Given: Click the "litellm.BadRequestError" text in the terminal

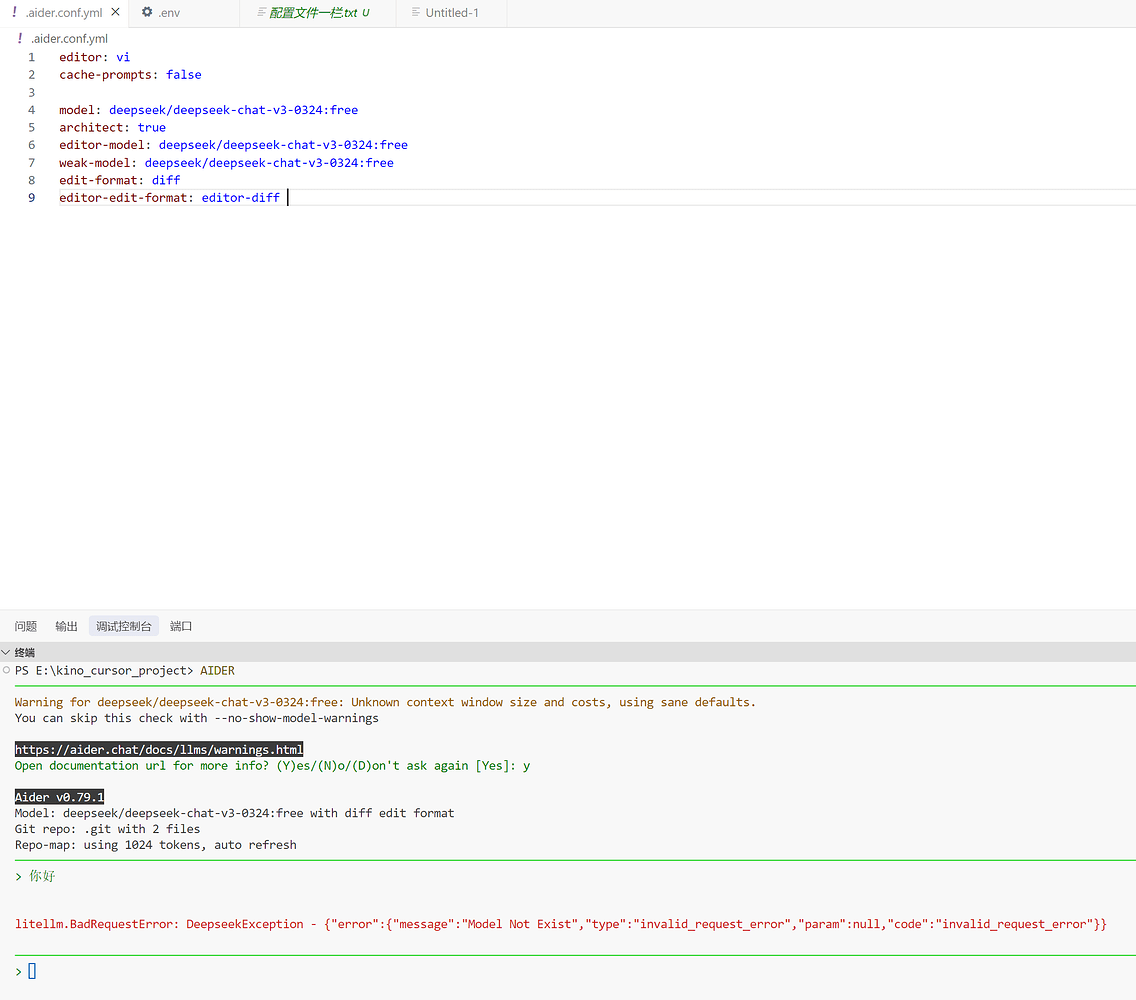Looking at the screenshot, I should pyautogui.click(x=93, y=924).
